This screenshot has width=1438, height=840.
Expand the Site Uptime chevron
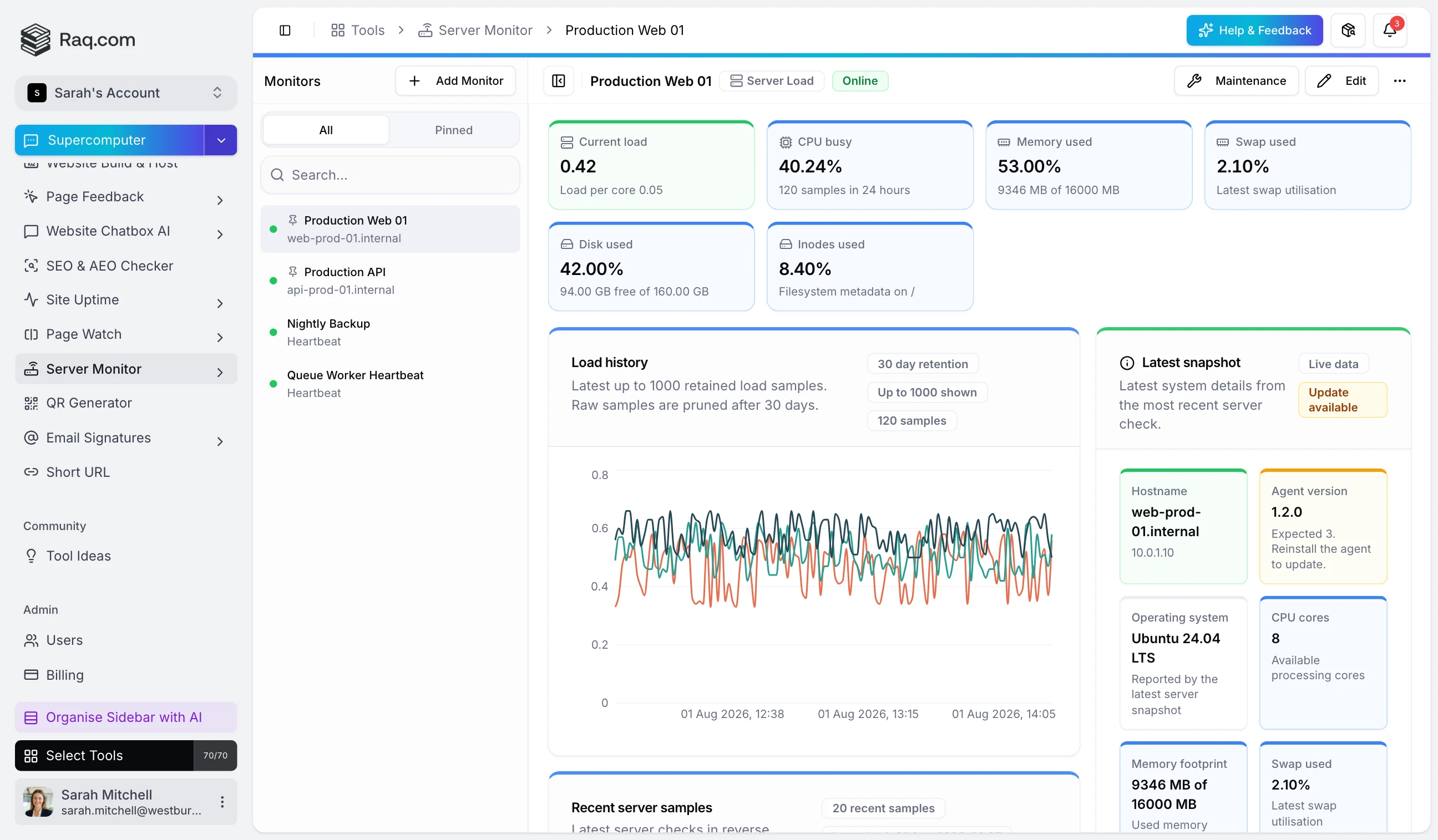[220, 303]
